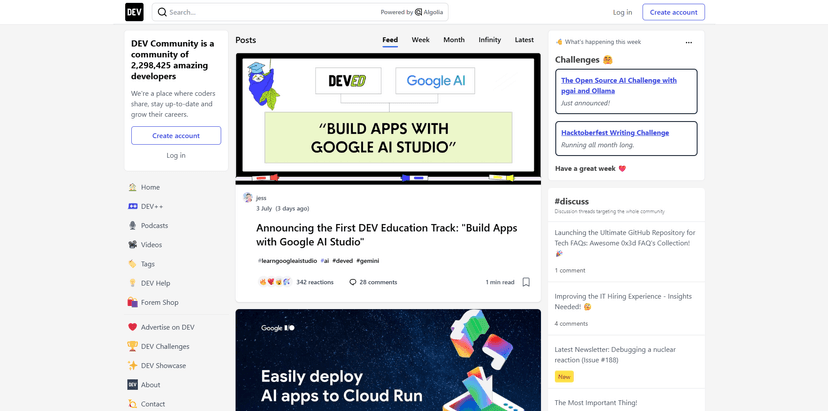Click the 28 comments link
Screen dimensions: 828x411
pyautogui.click(x=373, y=282)
